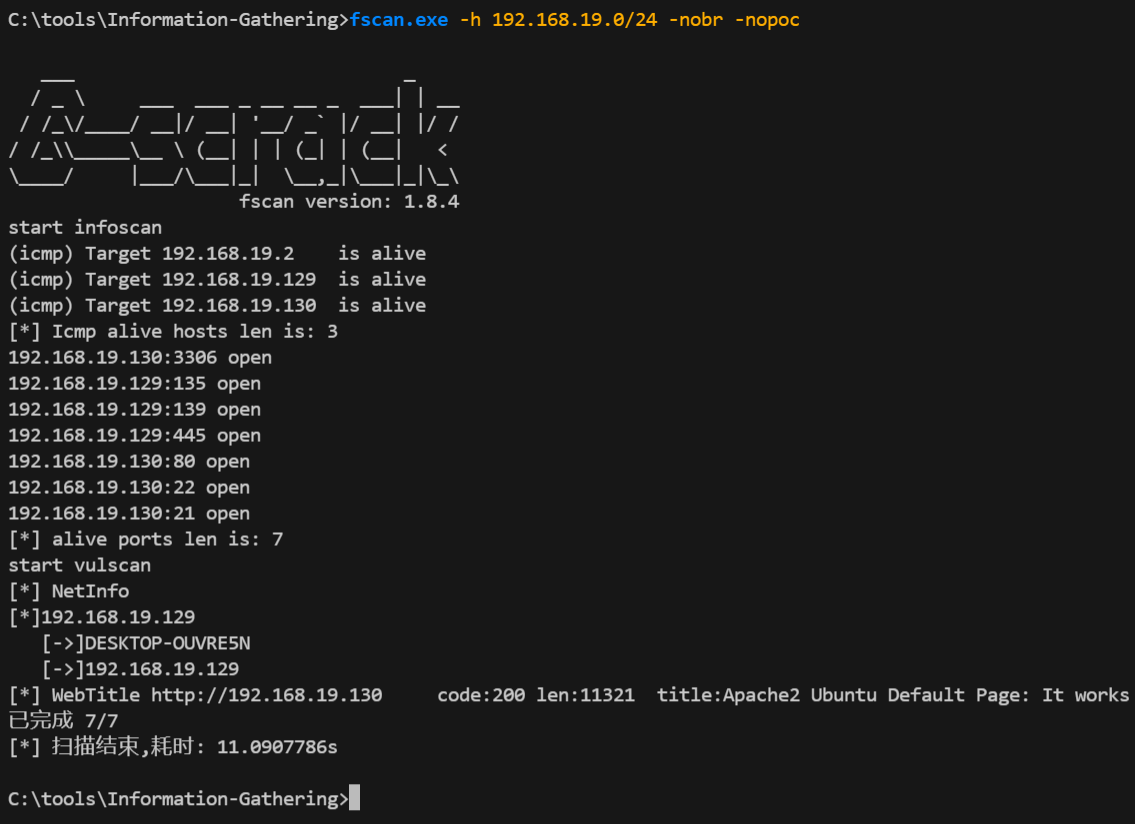
Task: Click the Apache2 Ubuntu Default Page title text
Action: (875, 696)
